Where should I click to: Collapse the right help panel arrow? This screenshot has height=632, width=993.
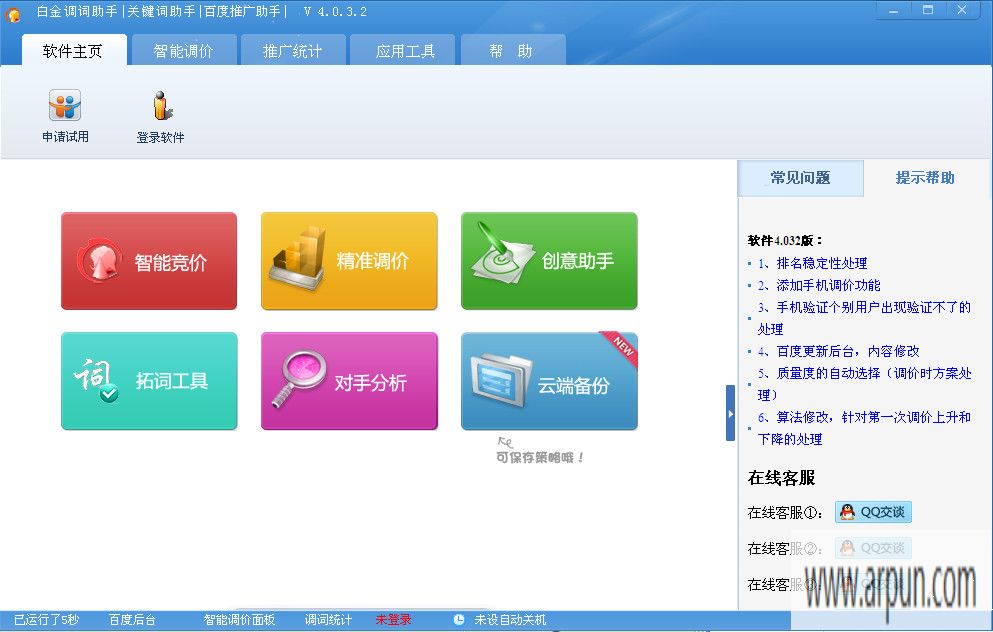[x=730, y=413]
